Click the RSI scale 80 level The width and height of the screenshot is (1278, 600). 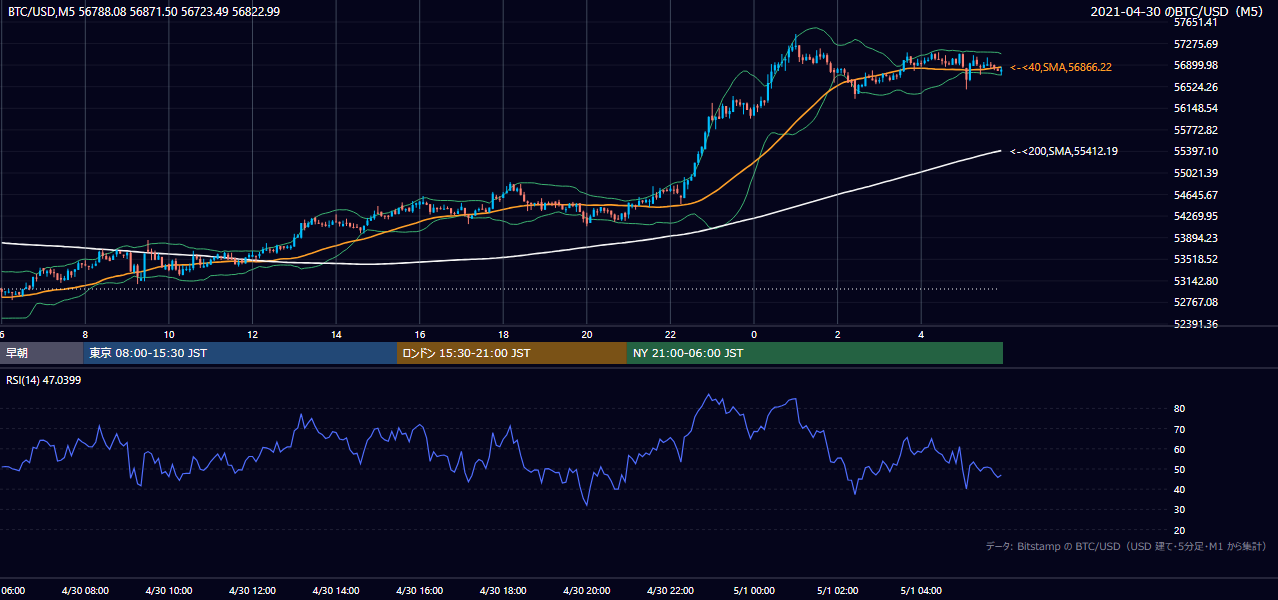coord(1180,409)
